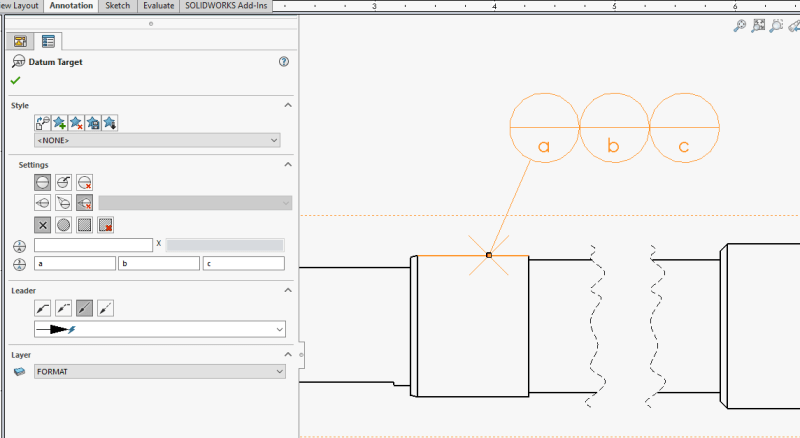
Task: Open Datum Target help
Action: (x=284, y=62)
